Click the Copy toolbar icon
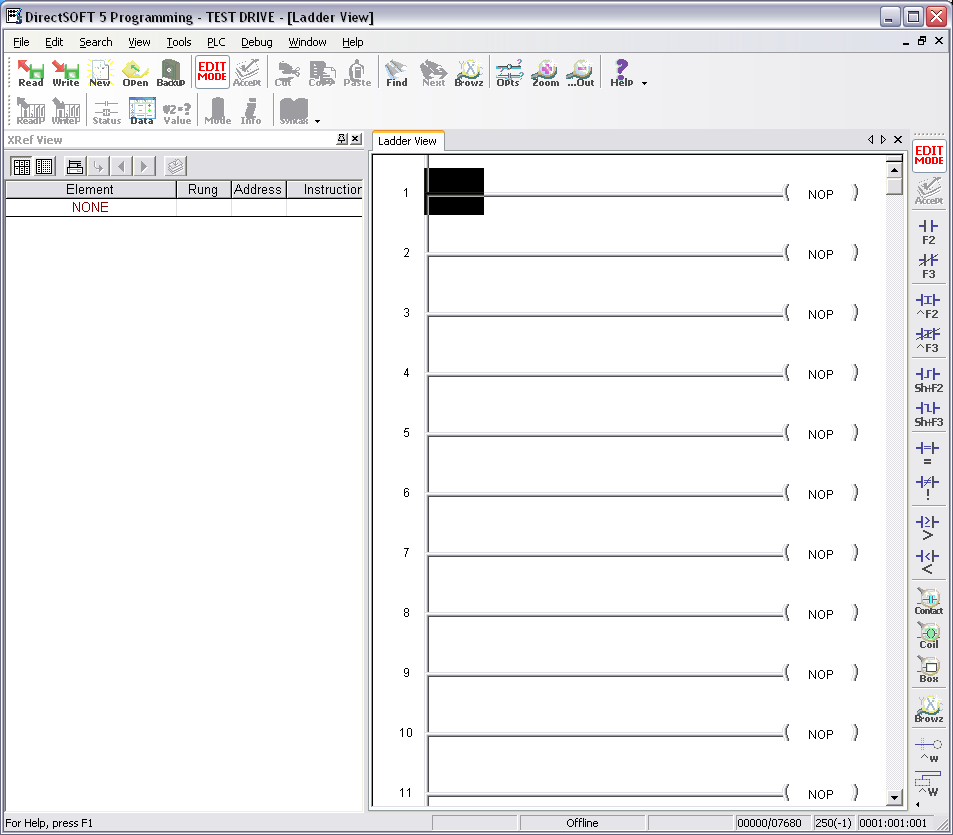953x835 pixels. pos(322,73)
